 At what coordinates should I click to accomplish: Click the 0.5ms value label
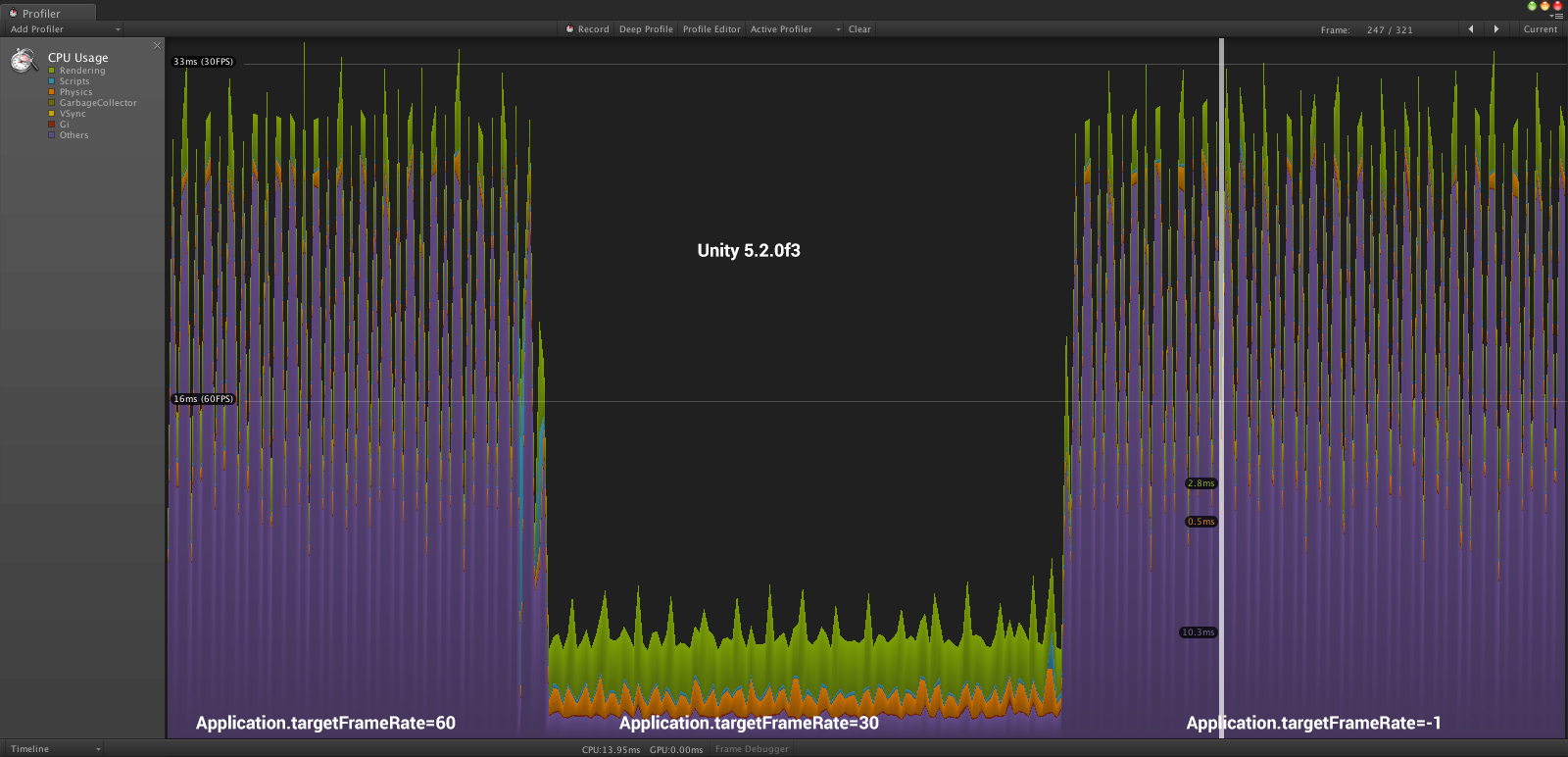[1200, 522]
